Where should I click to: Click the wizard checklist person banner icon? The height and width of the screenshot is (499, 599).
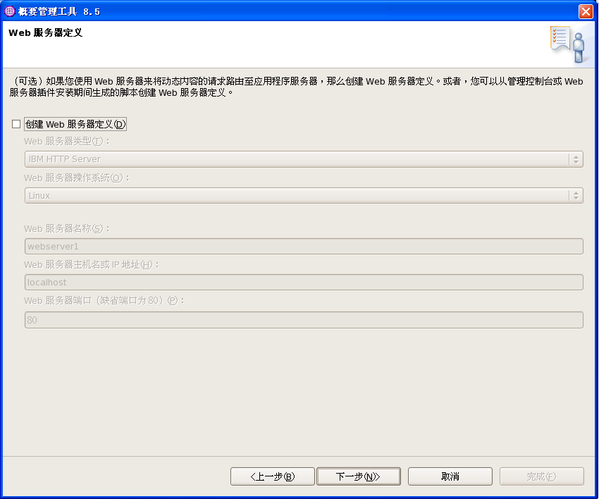568,44
